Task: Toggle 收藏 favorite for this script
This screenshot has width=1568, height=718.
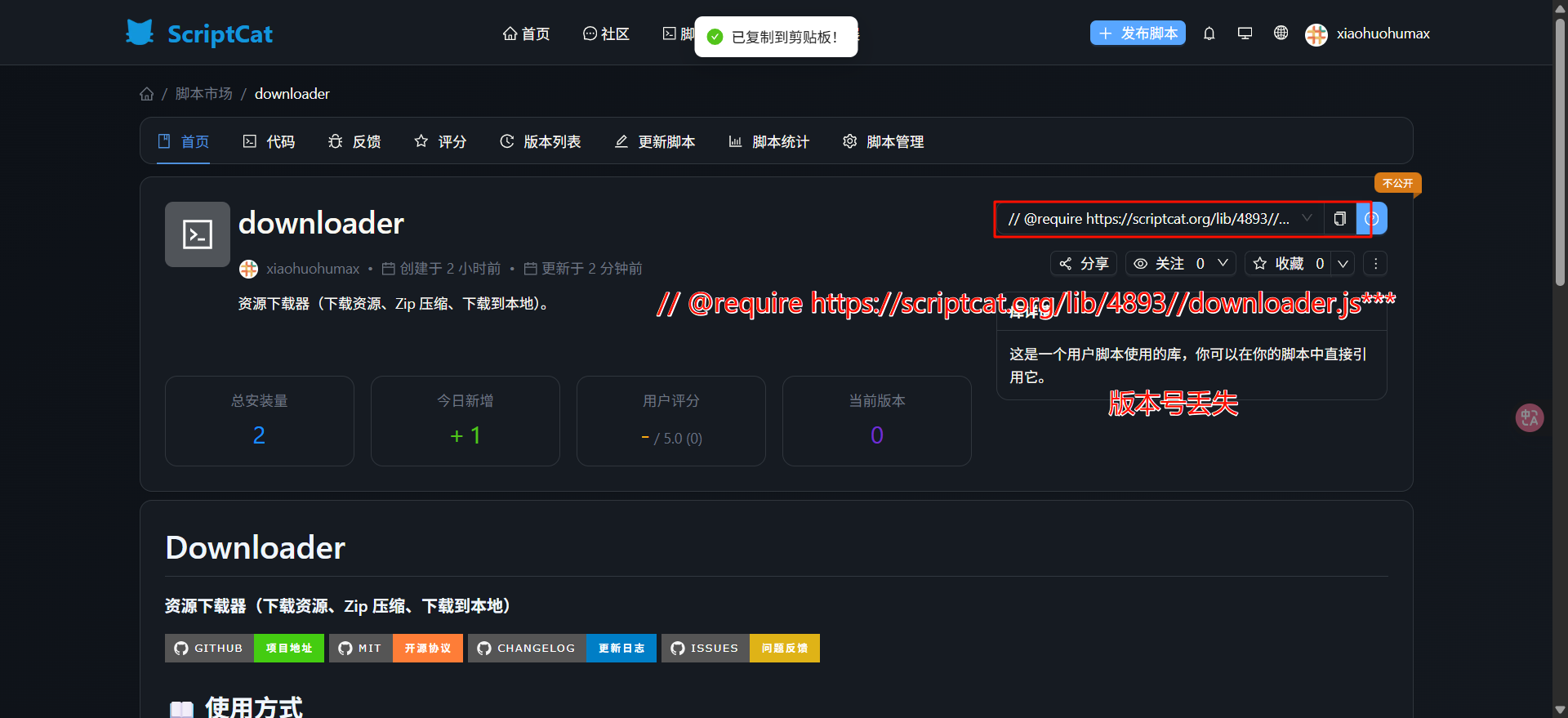Action: coord(1288,264)
